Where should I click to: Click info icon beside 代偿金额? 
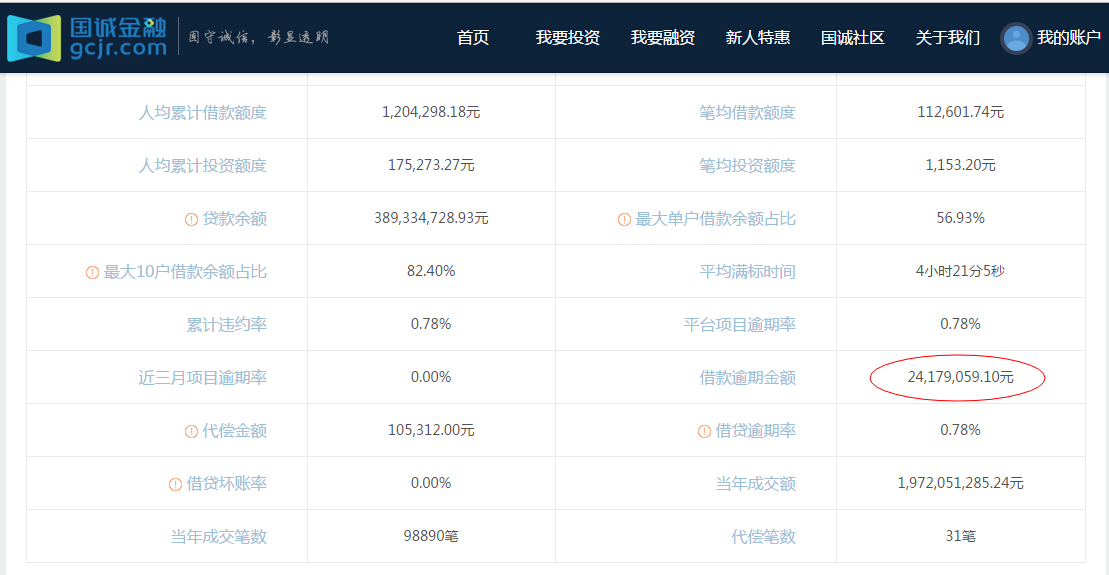click(191, 431)
